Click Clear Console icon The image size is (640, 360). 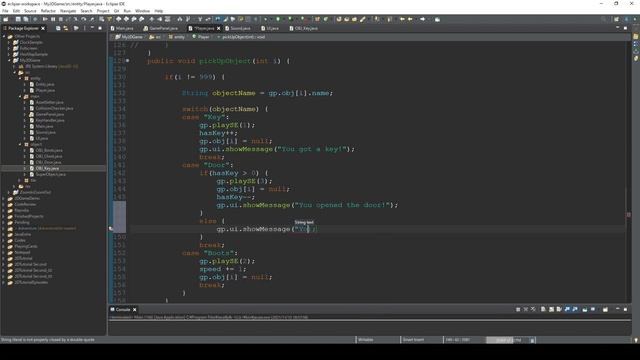coord(543,309)
